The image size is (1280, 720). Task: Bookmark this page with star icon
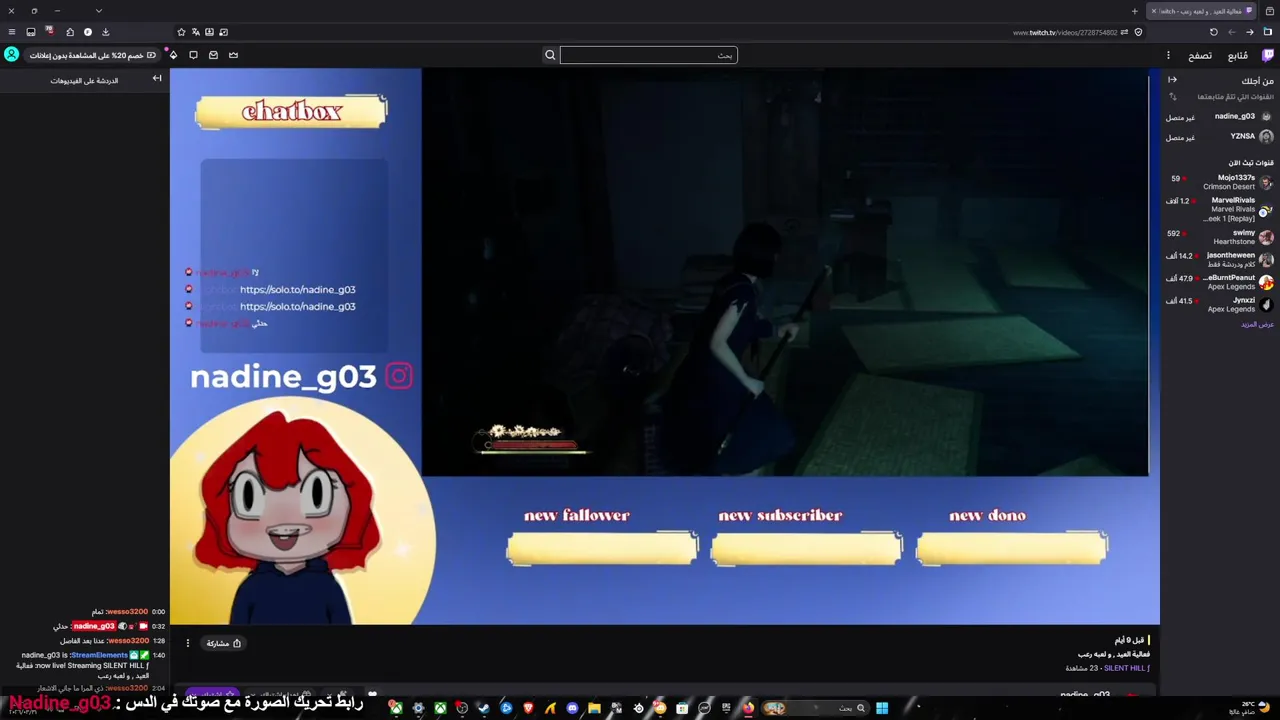click(x=181, y=32)
